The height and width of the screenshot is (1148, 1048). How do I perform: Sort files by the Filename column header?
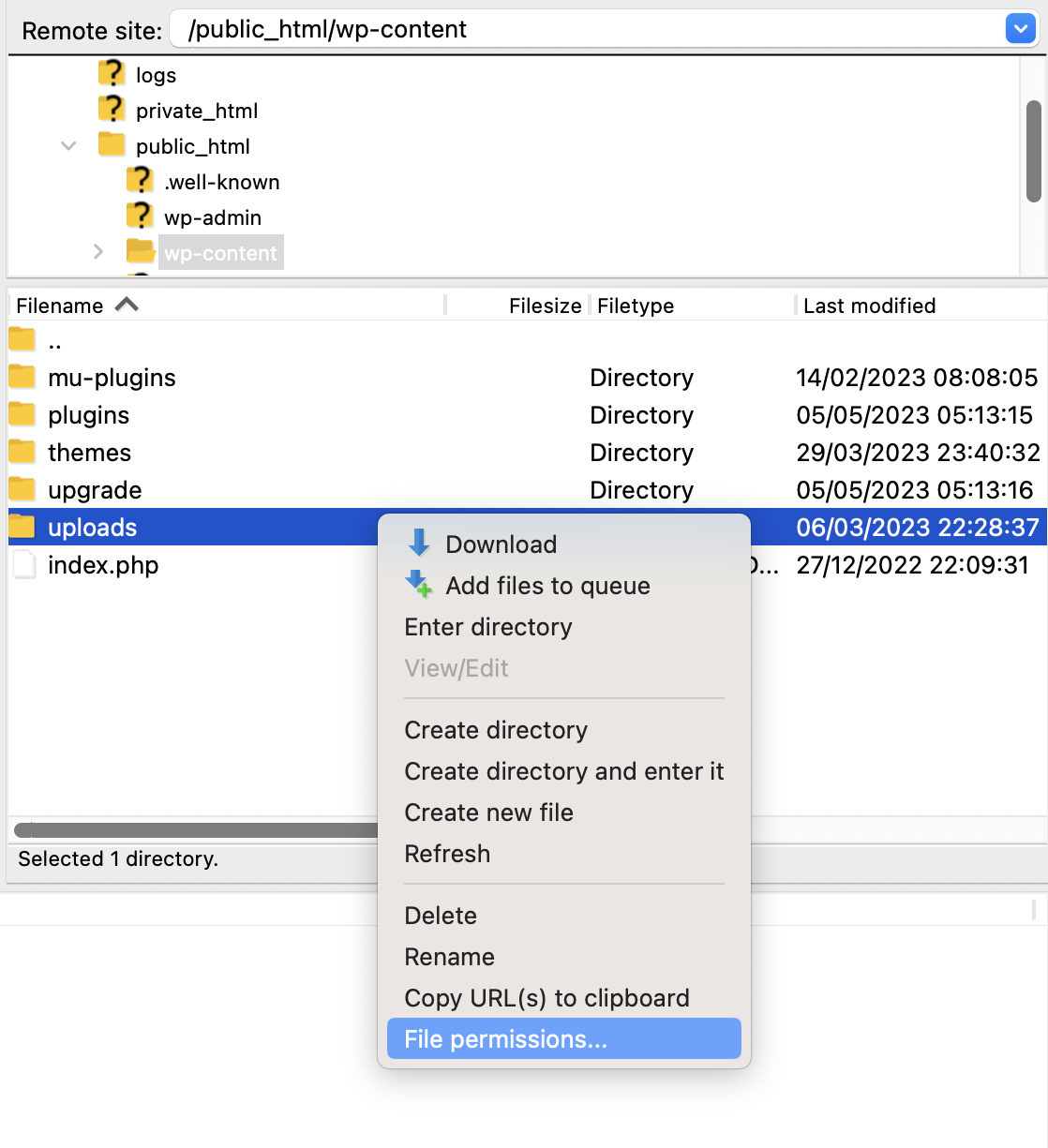pos(60,305)
